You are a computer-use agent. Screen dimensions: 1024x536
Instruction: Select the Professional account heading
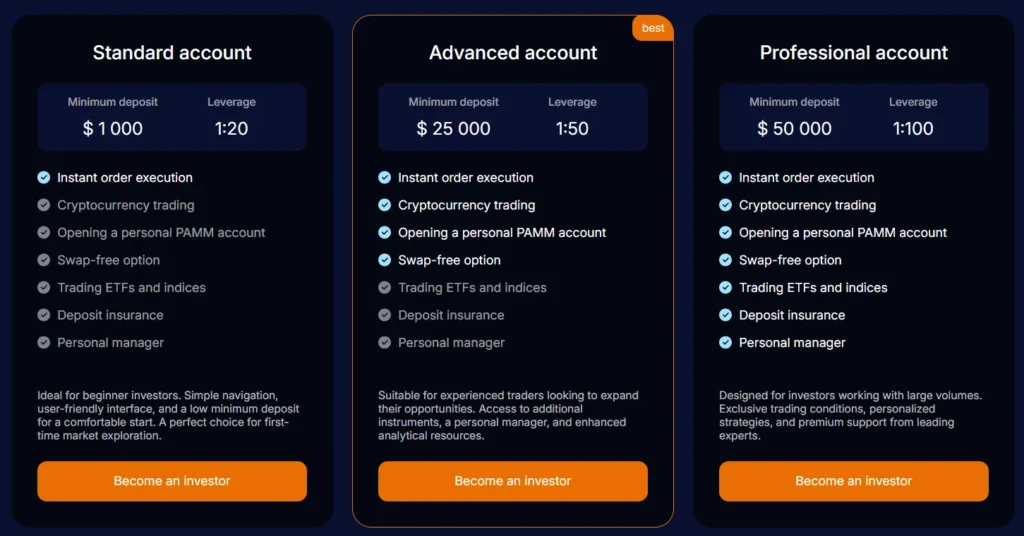(x=854, y=53)
